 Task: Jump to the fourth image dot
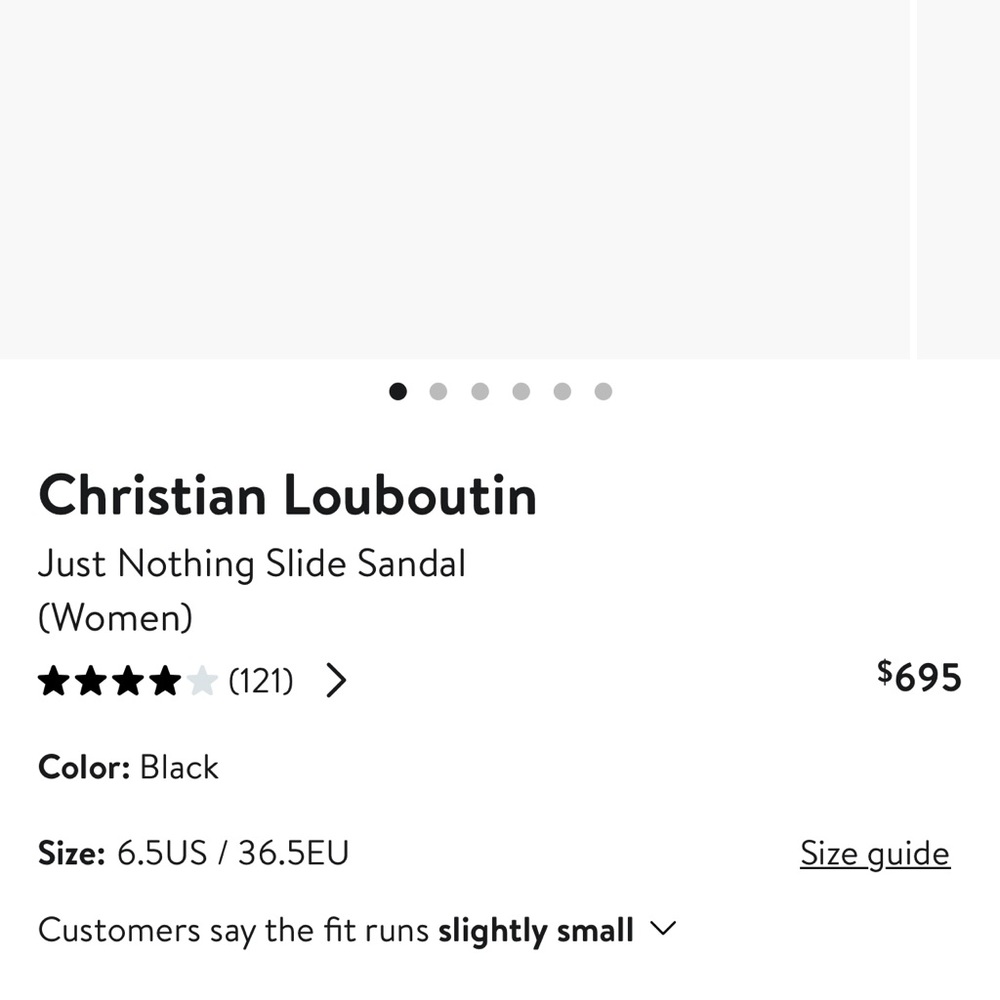click(x=521, y=391)
